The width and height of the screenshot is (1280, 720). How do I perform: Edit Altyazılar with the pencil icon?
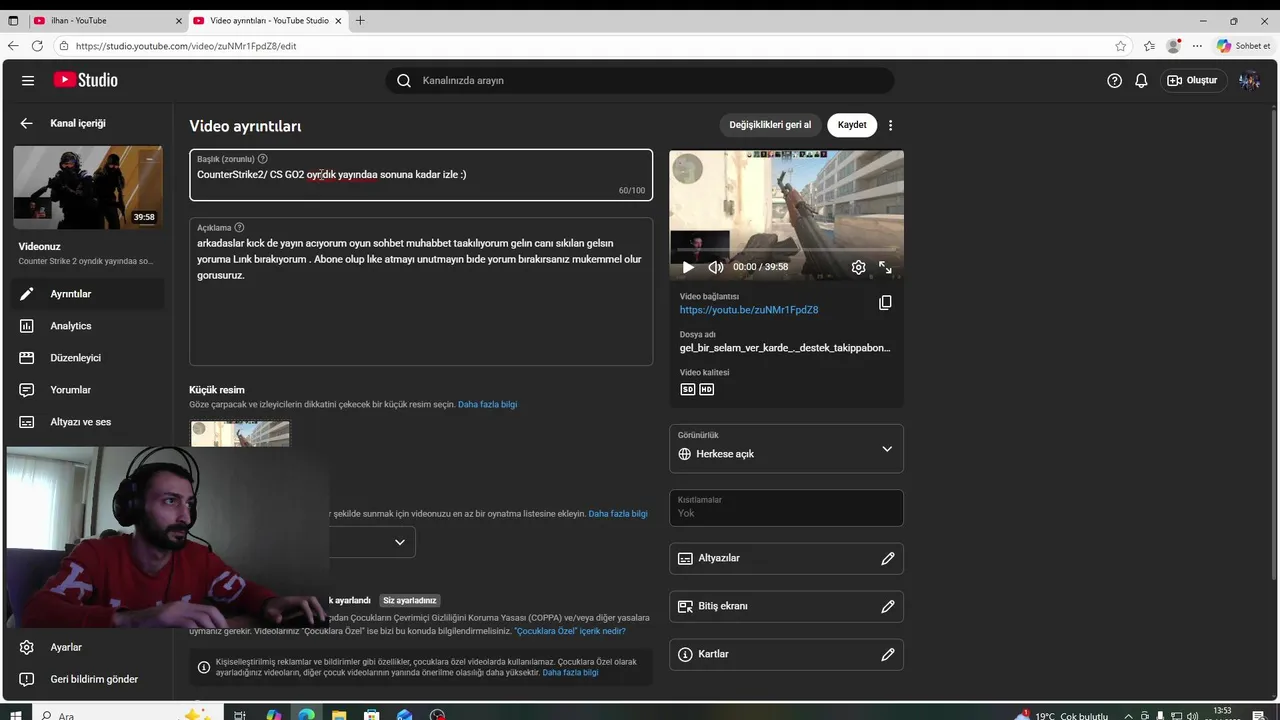(887, 558)
